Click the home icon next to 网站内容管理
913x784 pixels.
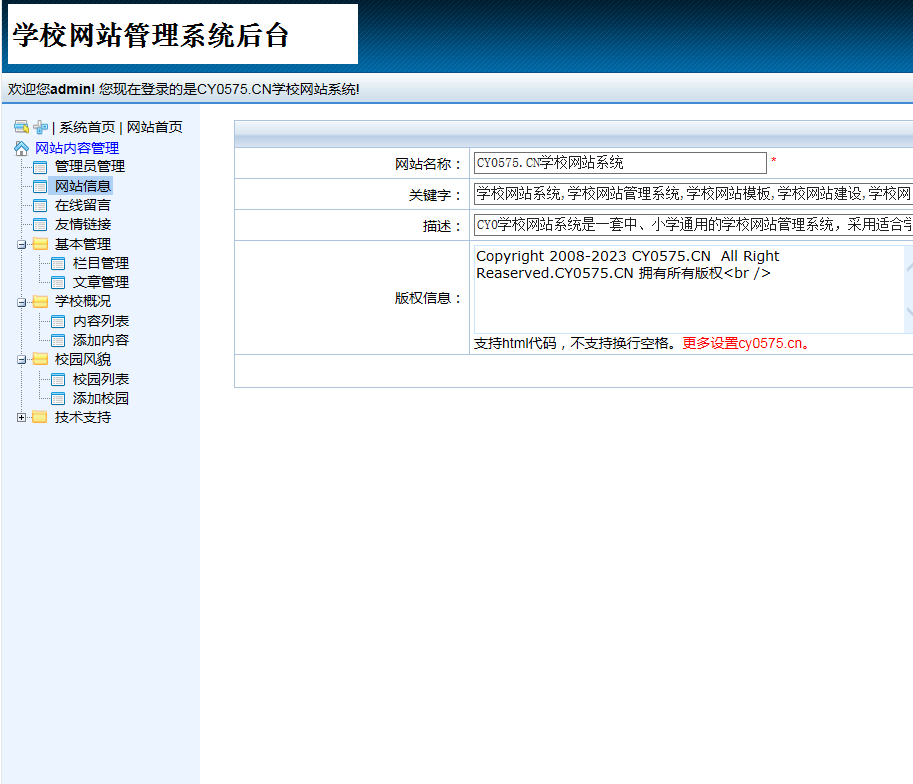(x=22, y=149)
